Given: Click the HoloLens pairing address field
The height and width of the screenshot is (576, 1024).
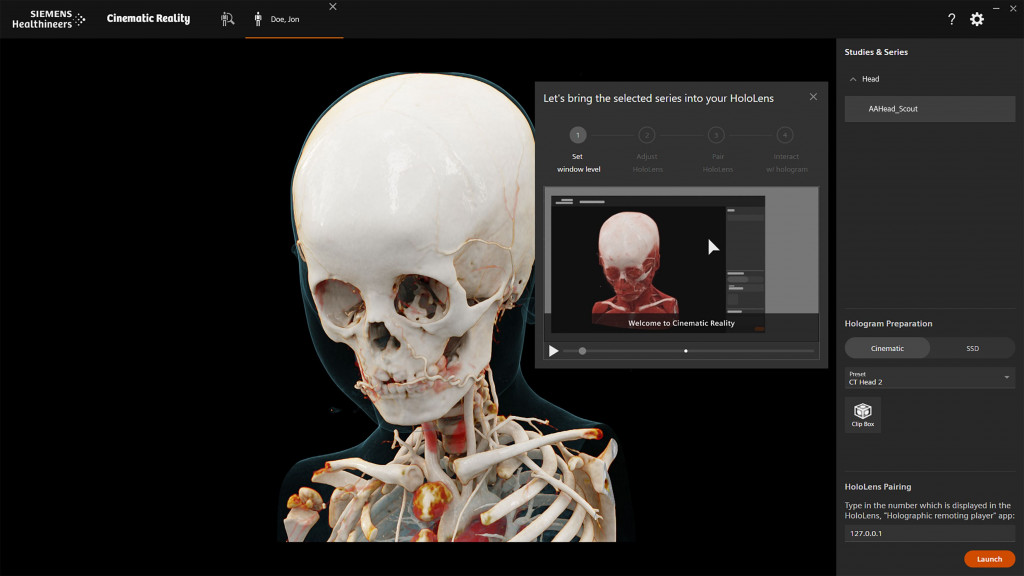Looking at the screenshot, I should [x=929, y=533].
